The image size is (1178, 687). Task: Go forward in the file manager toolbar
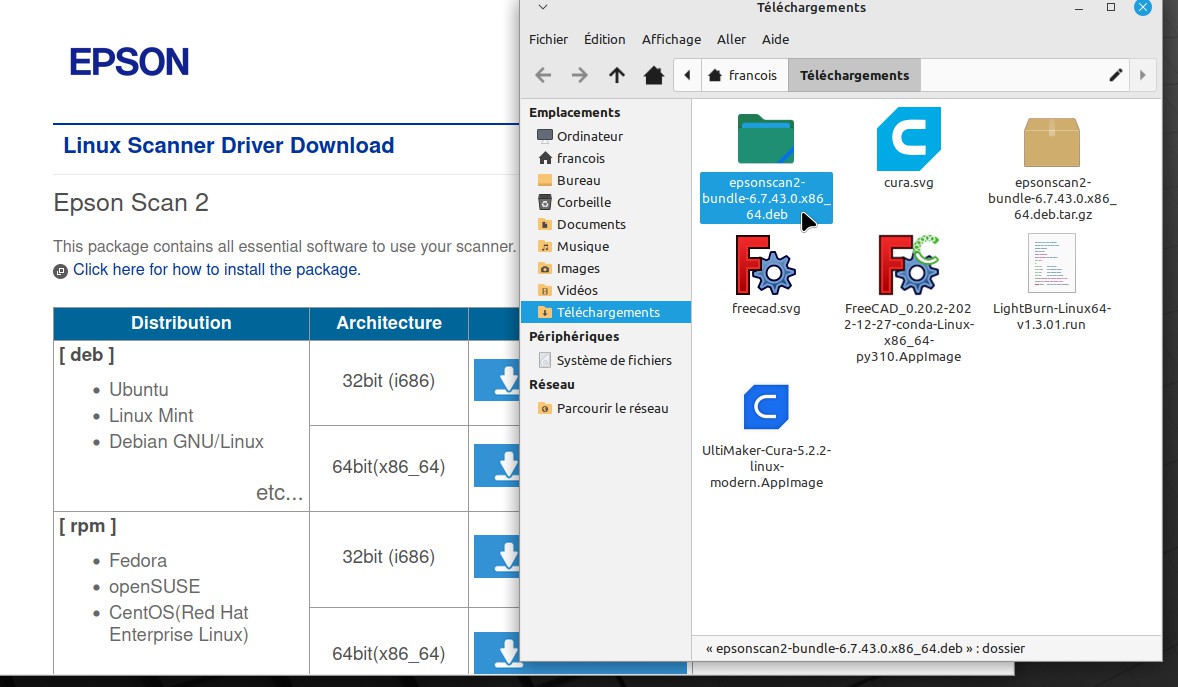(579, 75)
